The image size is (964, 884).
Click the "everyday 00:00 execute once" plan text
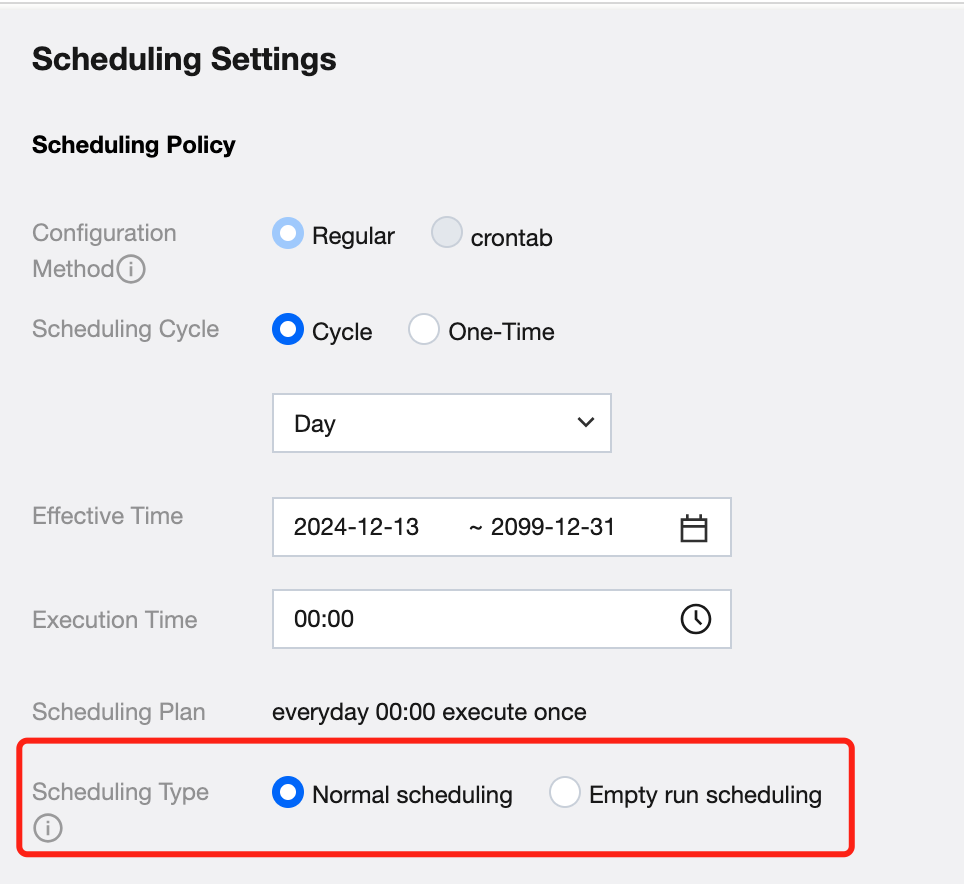[429, 712]
